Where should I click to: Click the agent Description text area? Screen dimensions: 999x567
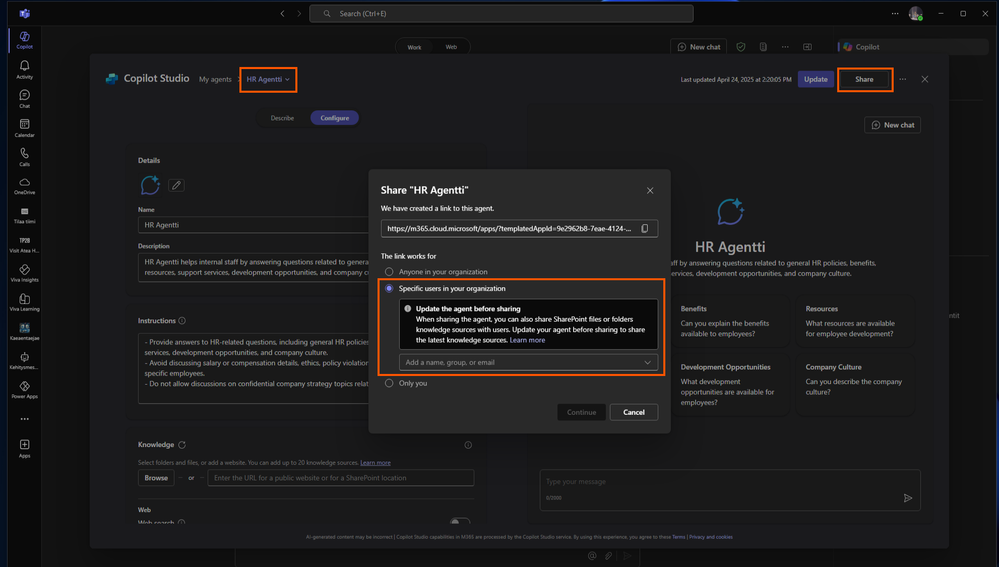[x=254, y=267]
